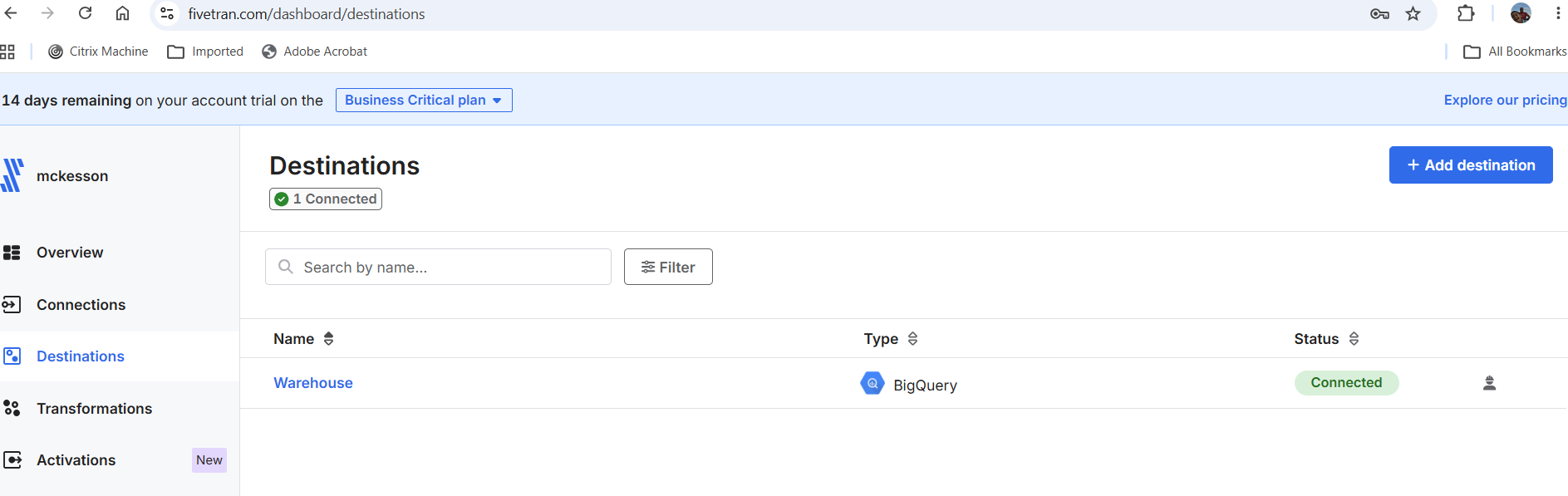1568x496 pixels.
Task: Open Chrome profile avatar
Action: (1521, 13)
